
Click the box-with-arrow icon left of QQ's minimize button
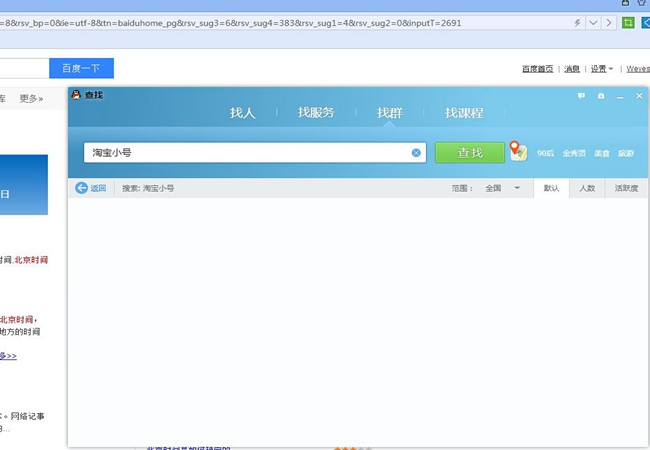click(601, 96)
